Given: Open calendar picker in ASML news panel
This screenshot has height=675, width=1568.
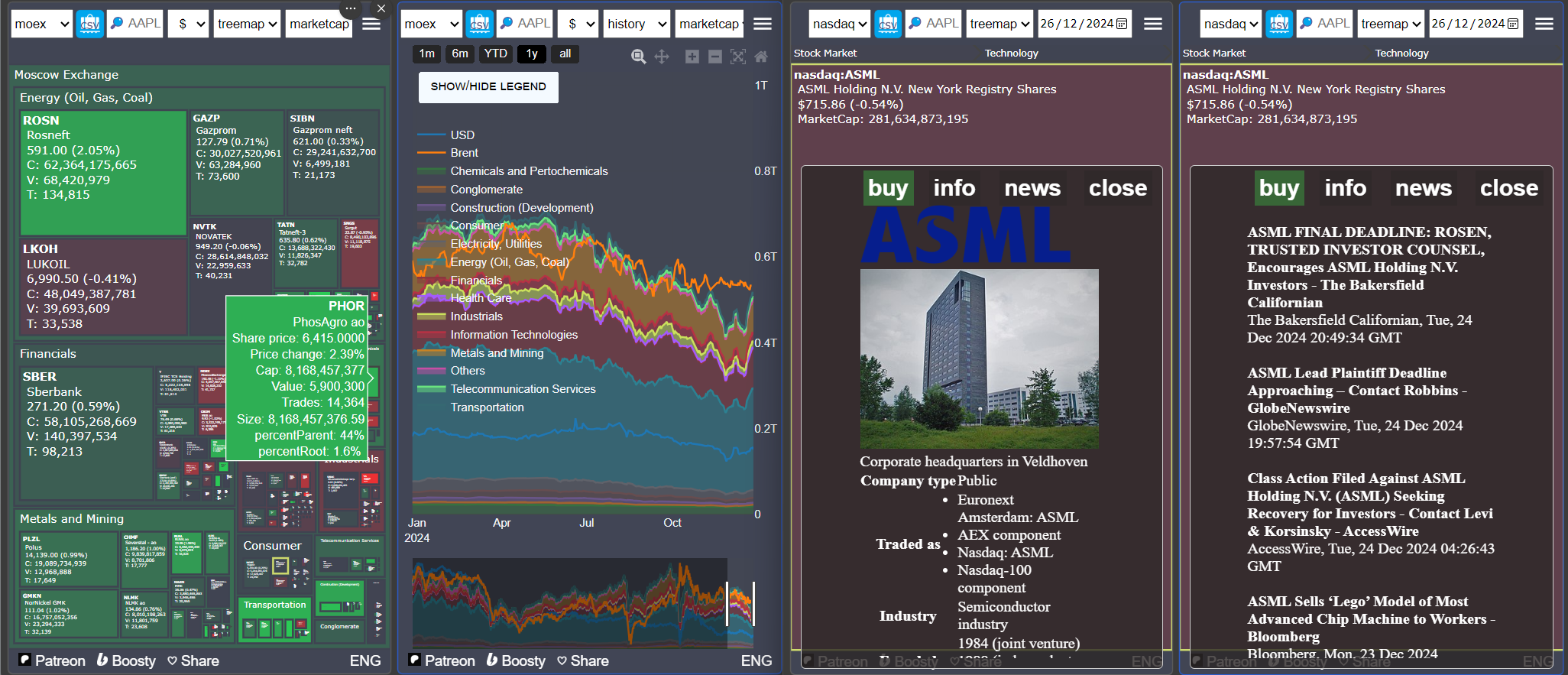Looking at the screenshot, I should 1513,24.
